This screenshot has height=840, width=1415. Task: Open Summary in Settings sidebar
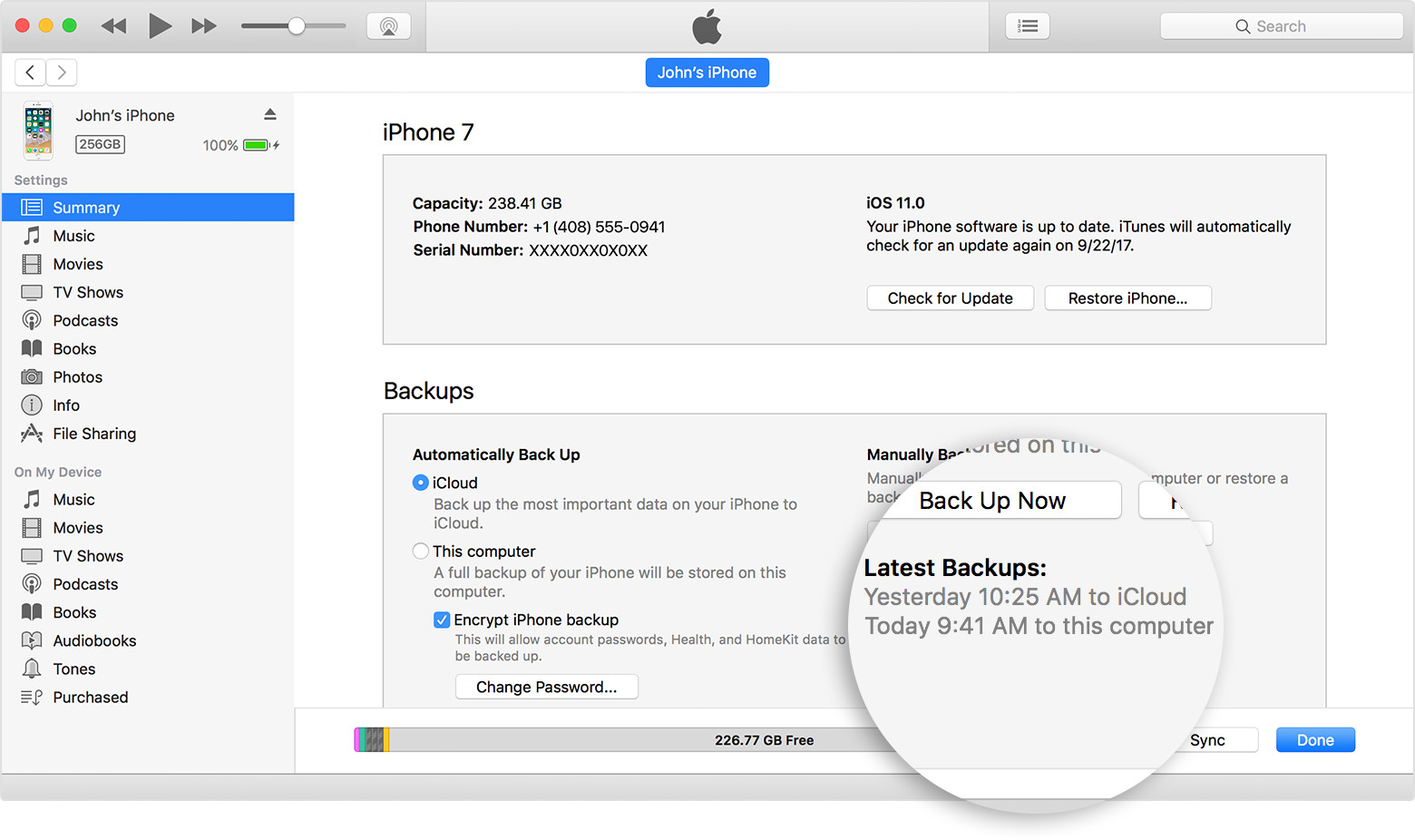(x=148, y=207)
